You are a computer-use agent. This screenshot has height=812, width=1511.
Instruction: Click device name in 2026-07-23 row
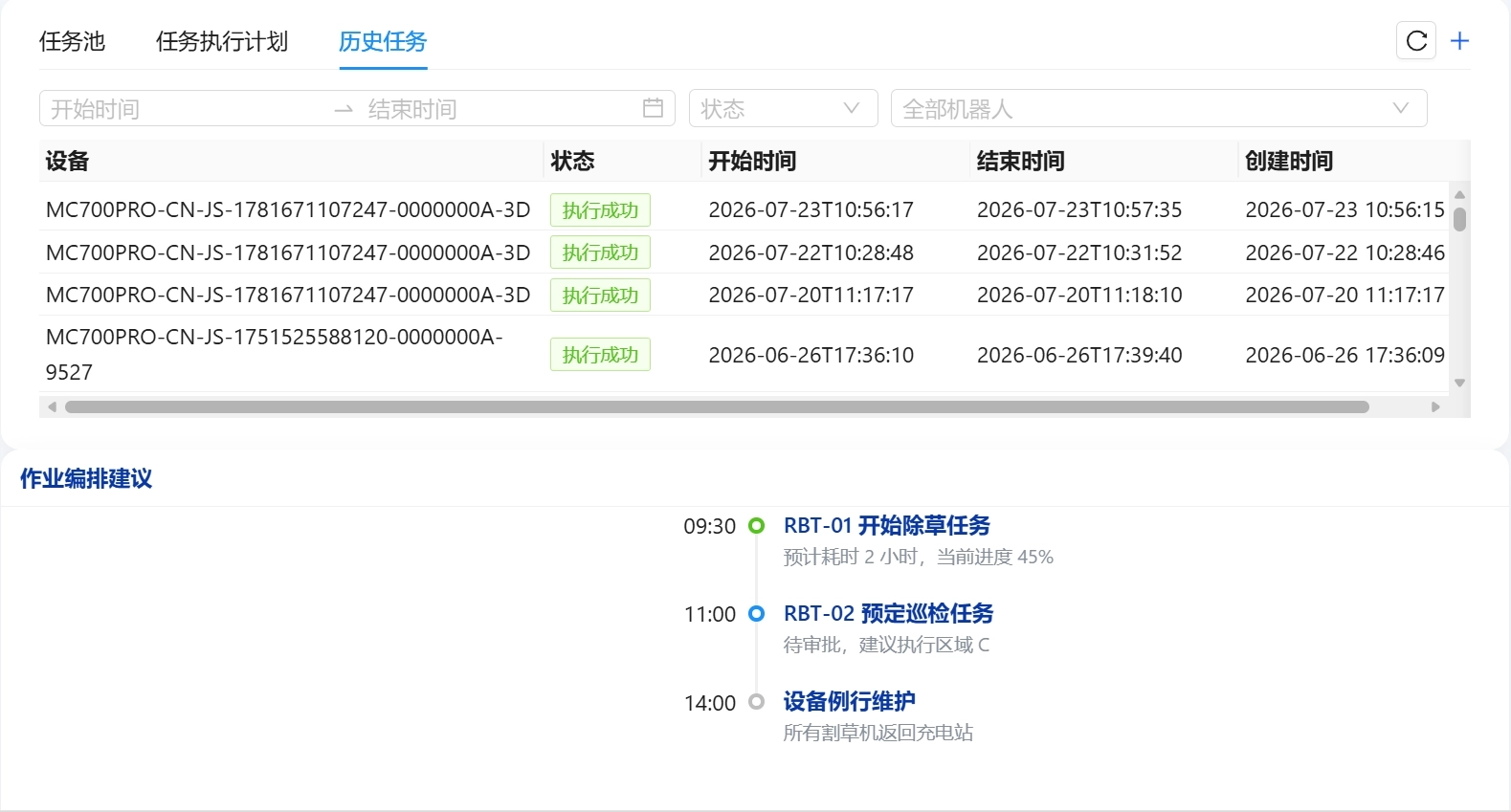[288, 209]
